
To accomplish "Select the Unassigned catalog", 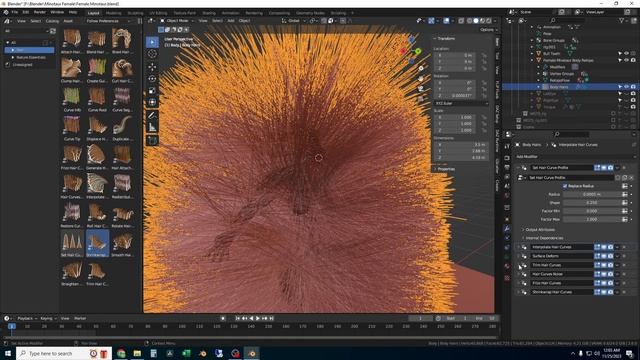I will click(x=22, y=65).
